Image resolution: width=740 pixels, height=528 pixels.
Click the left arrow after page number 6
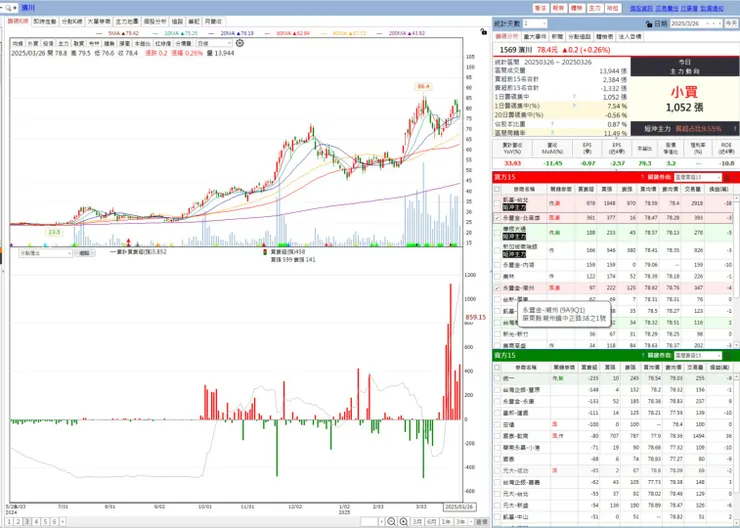(x=63, y=521)
